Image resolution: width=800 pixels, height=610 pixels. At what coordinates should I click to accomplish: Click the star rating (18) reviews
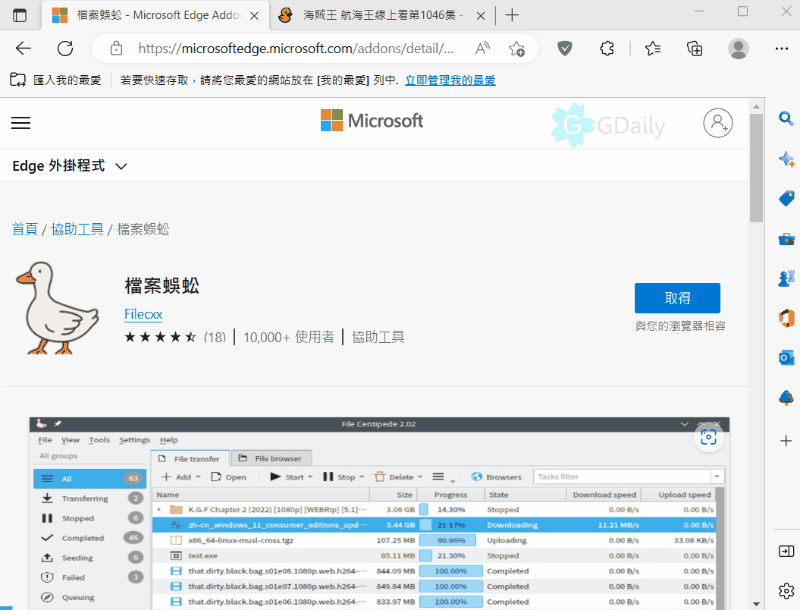(x=175, y=337)
